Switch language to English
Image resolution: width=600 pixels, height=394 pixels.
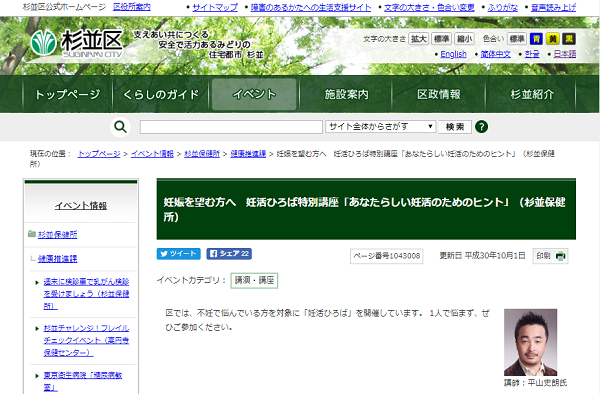point(453,54)
